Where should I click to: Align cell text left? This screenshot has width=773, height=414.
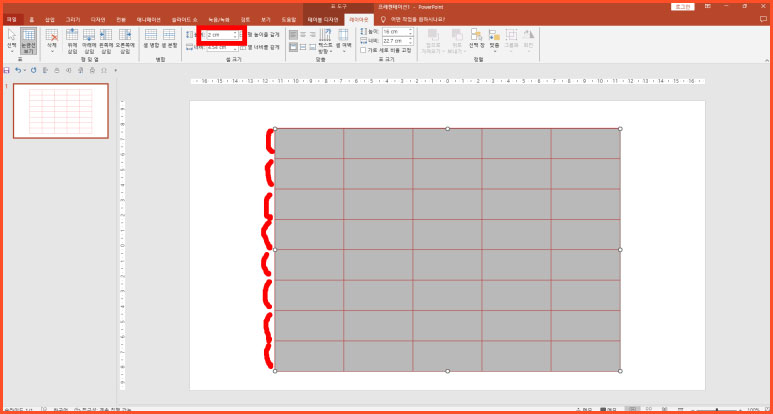[293, 34]
